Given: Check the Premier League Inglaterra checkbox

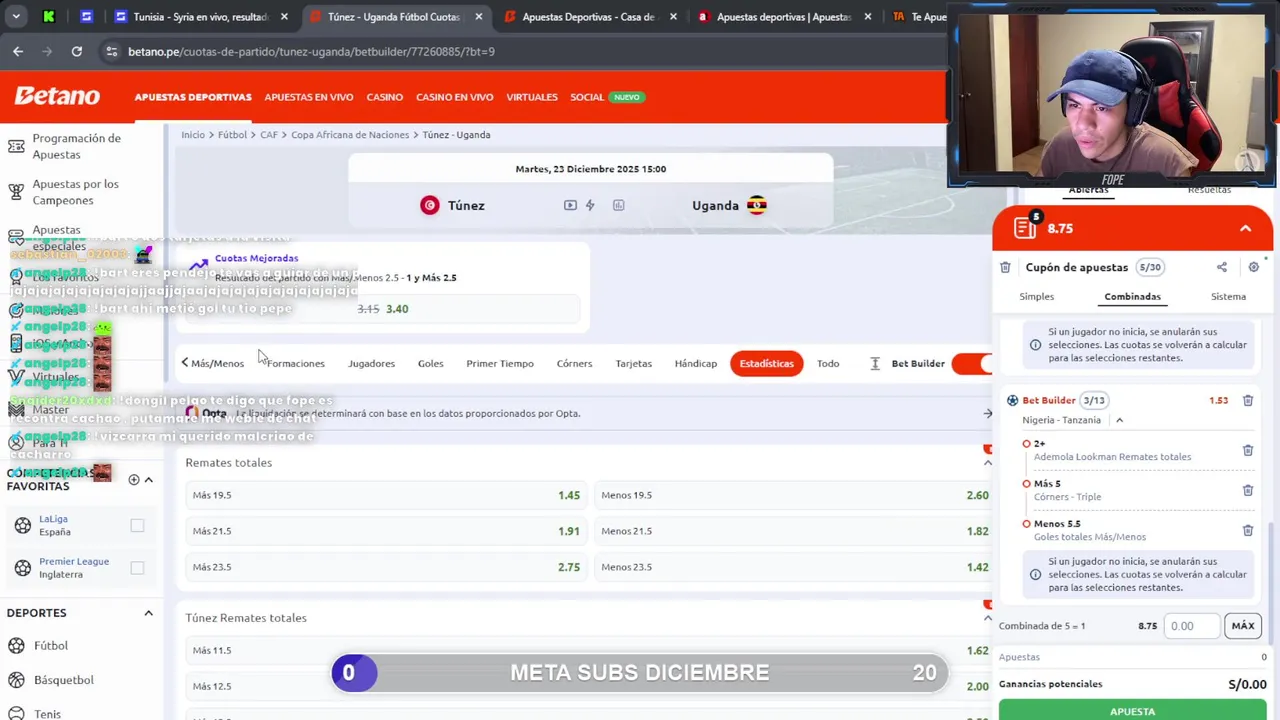Looking at the screenshot, I should (x=137, y=568).
